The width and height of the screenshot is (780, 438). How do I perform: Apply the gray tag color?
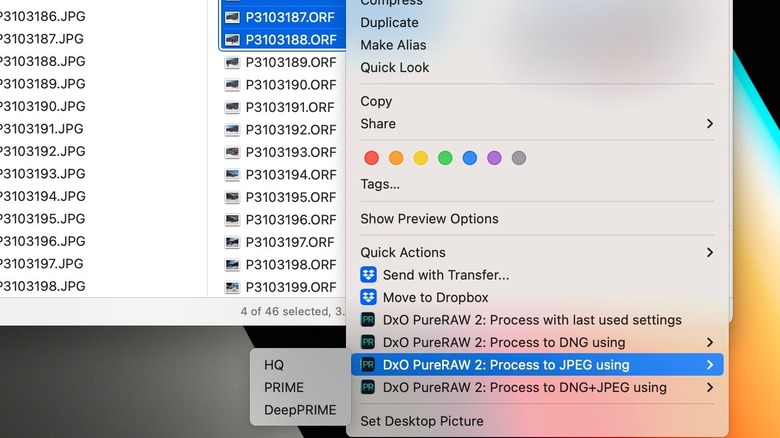[x=519, y=158]
